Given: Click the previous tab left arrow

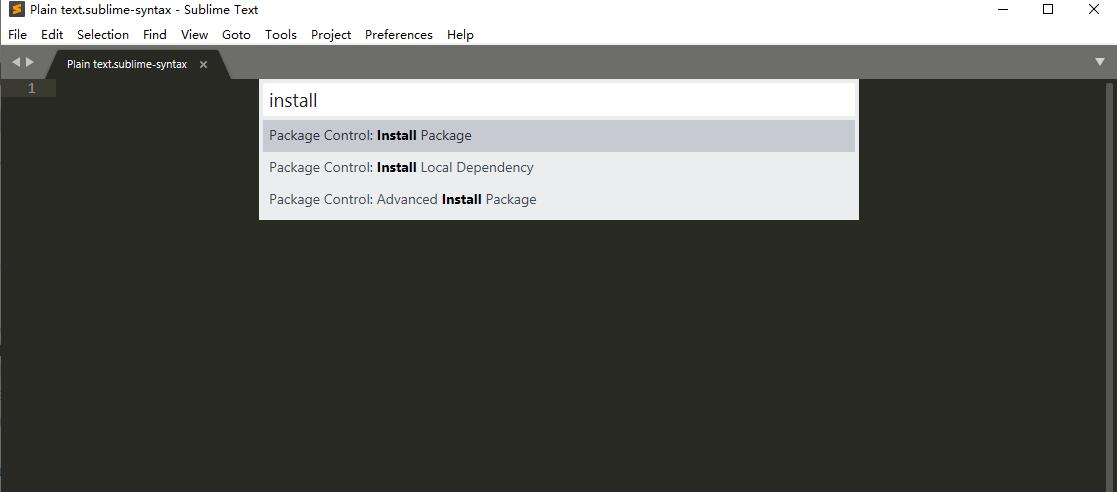Looking at the screenshot, I should pos(16,62).
